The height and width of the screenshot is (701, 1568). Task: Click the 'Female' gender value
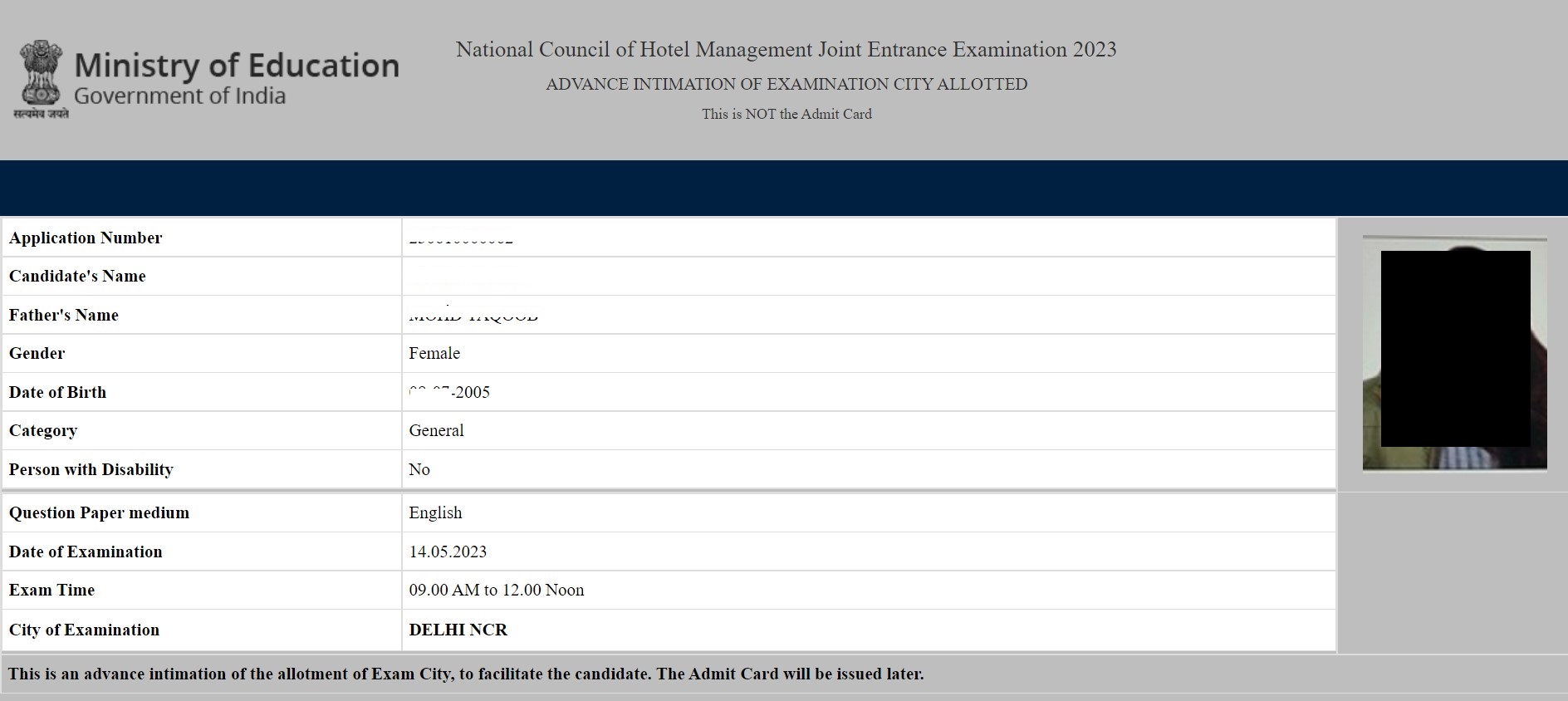tap(434, 354)
